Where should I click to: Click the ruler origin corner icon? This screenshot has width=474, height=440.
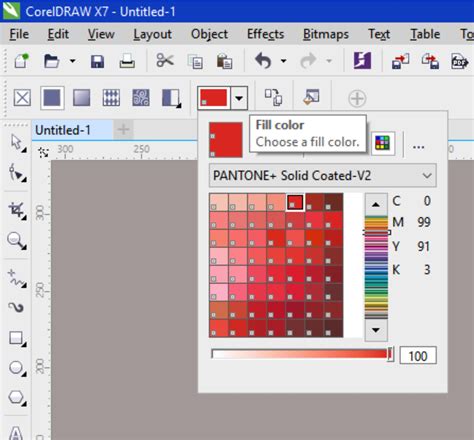tap(43, 152)
